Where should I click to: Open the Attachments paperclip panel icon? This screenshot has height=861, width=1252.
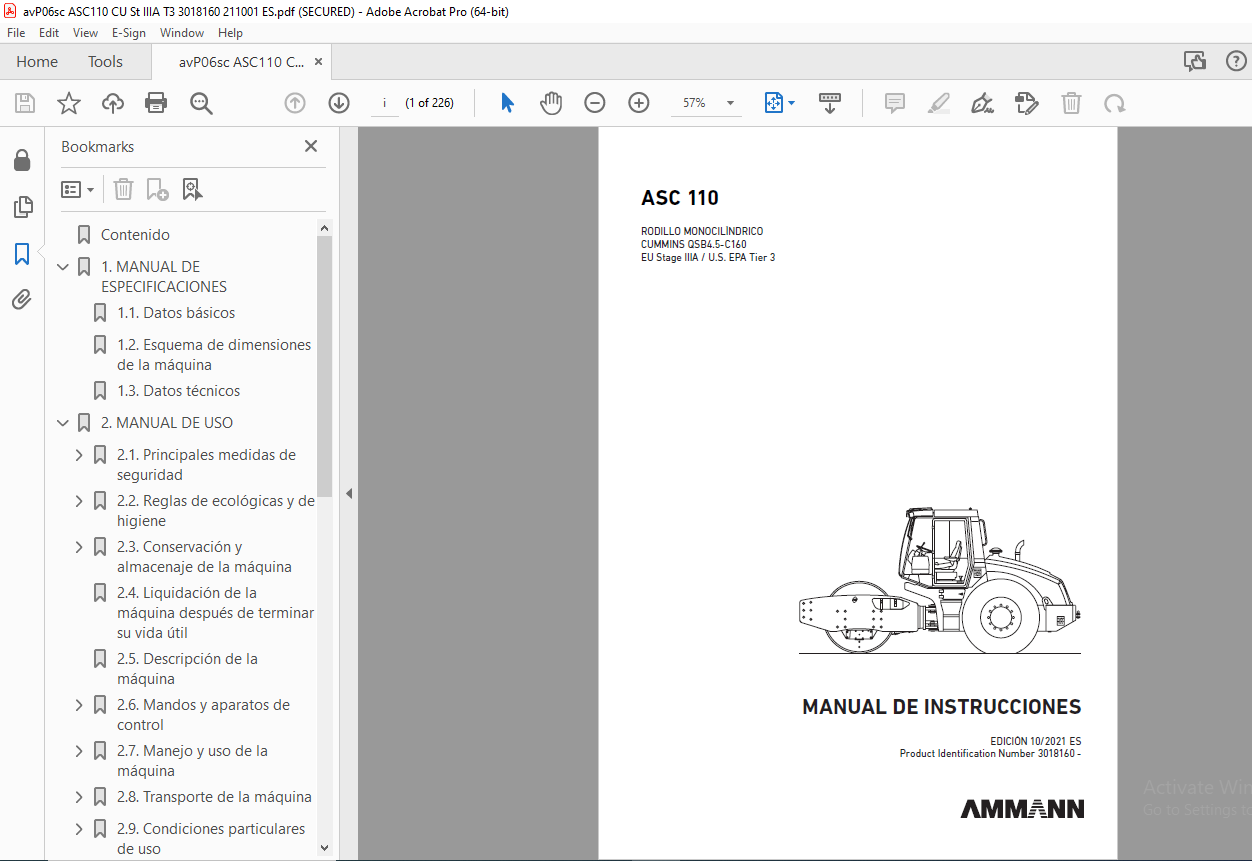click(22, 299)
